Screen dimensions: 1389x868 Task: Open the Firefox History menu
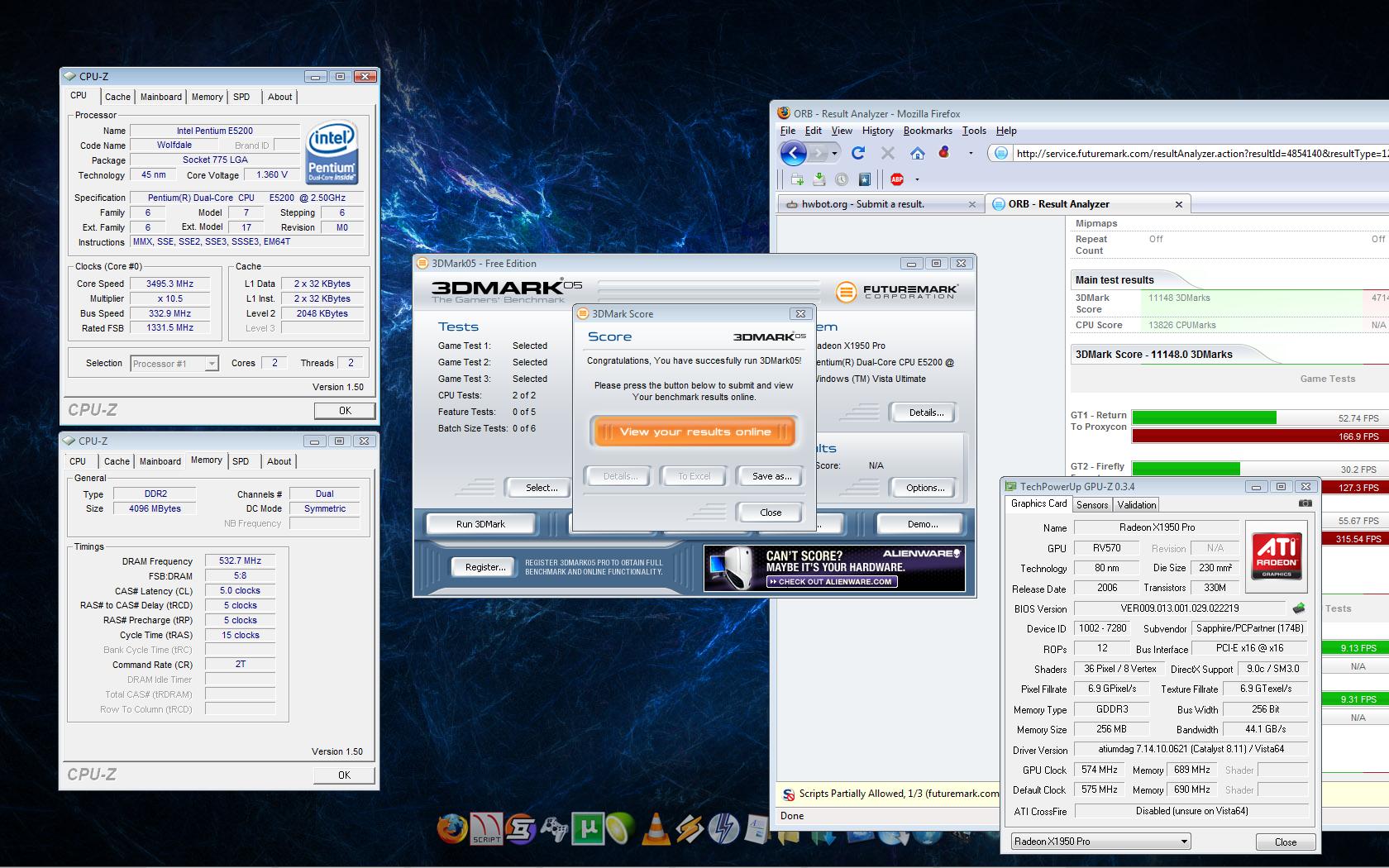pos(877,131)
